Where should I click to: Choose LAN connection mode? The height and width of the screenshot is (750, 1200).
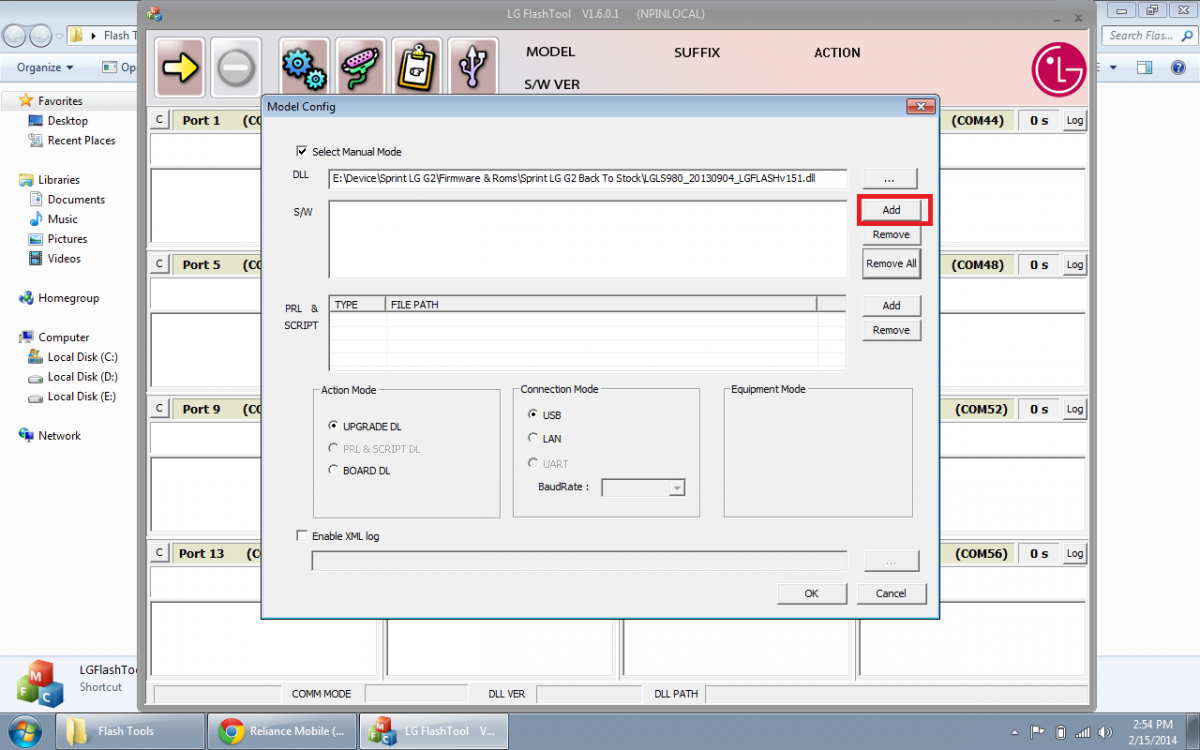point(533,438)
